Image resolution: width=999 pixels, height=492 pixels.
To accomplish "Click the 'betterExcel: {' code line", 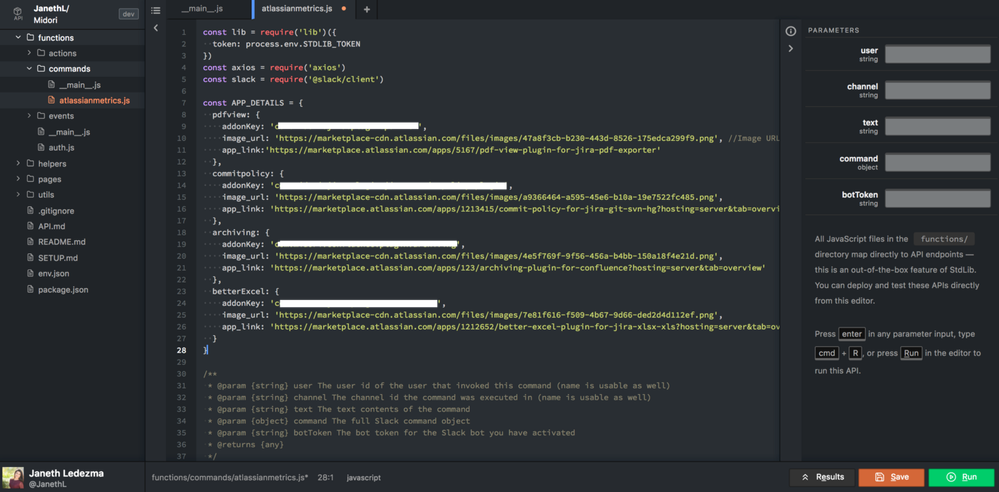I will [x=245, y=291].
